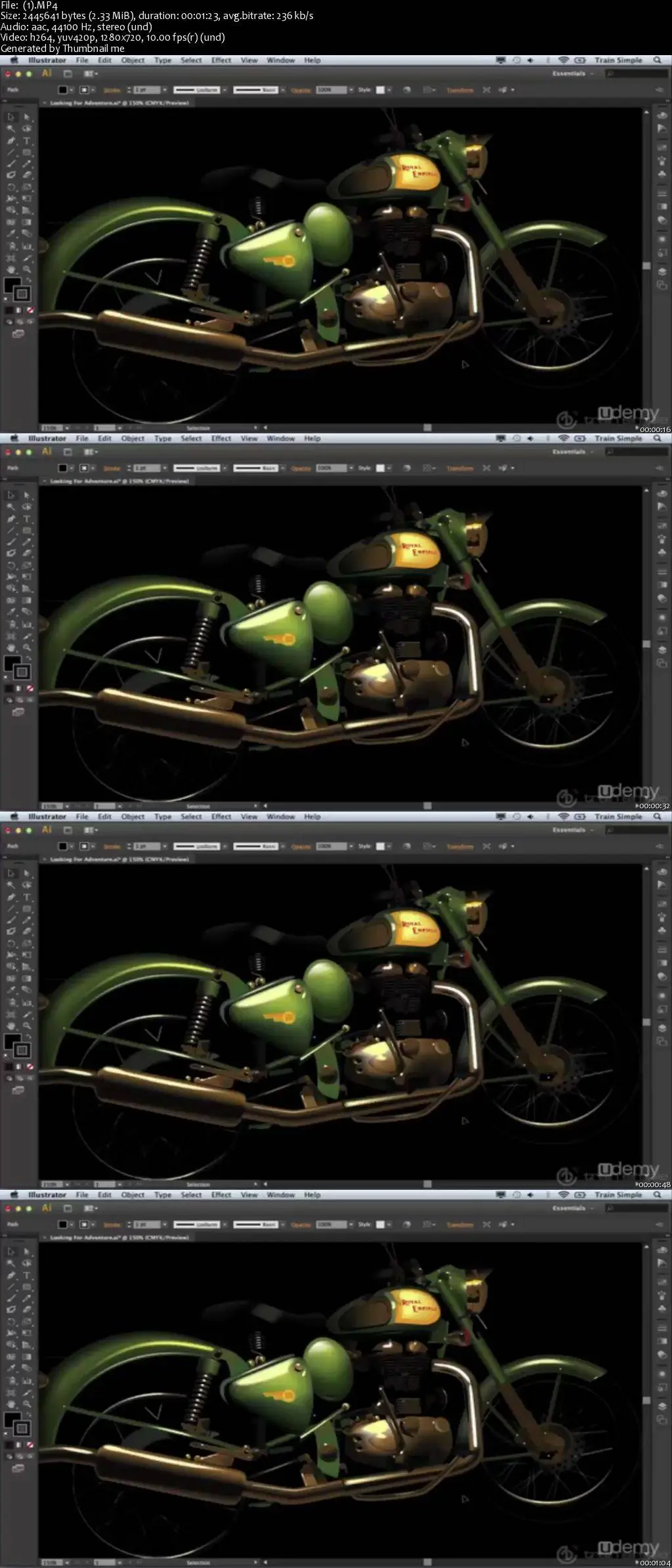Open the Brushes panel icon in the 00:00:32 frame
Screen dimensions: 672x1568
pos(662,538)
